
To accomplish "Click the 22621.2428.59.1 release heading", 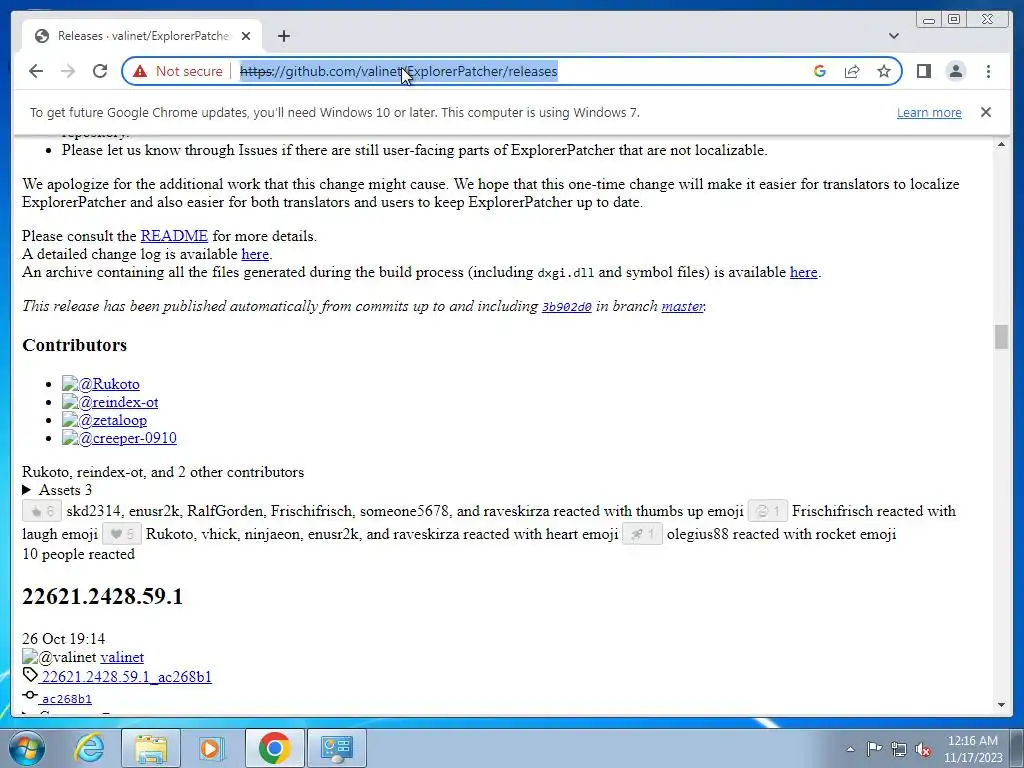I will pos(103,596).
